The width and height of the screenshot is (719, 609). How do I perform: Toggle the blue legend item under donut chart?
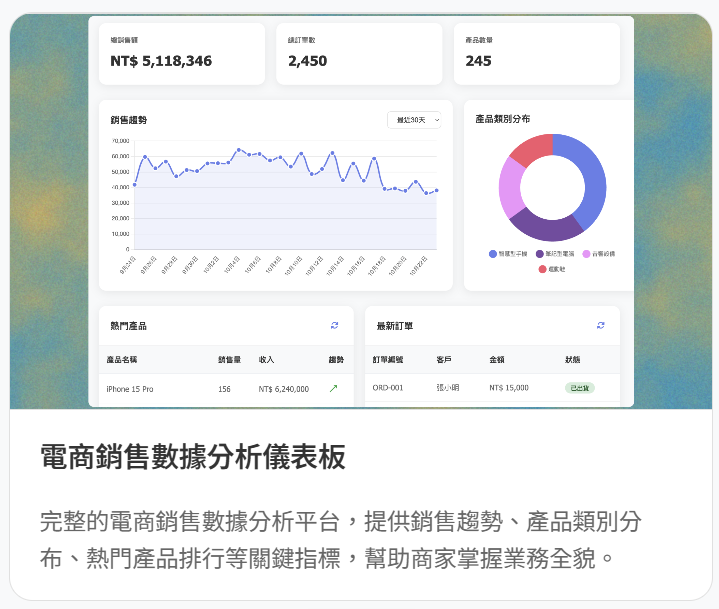coord(510,254)
